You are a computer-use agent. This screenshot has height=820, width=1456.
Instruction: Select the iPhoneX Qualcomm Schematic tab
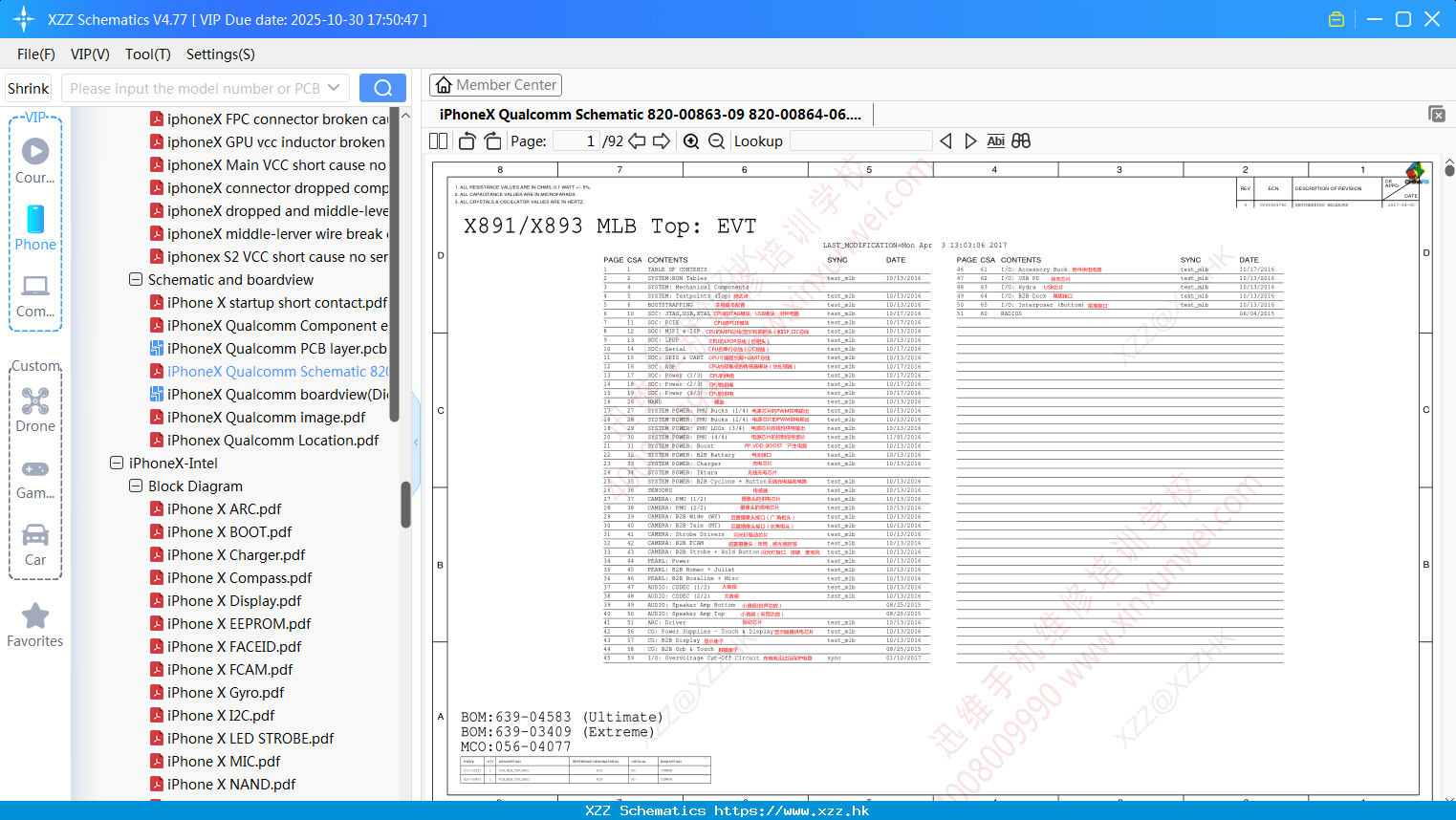pos(650,115)
